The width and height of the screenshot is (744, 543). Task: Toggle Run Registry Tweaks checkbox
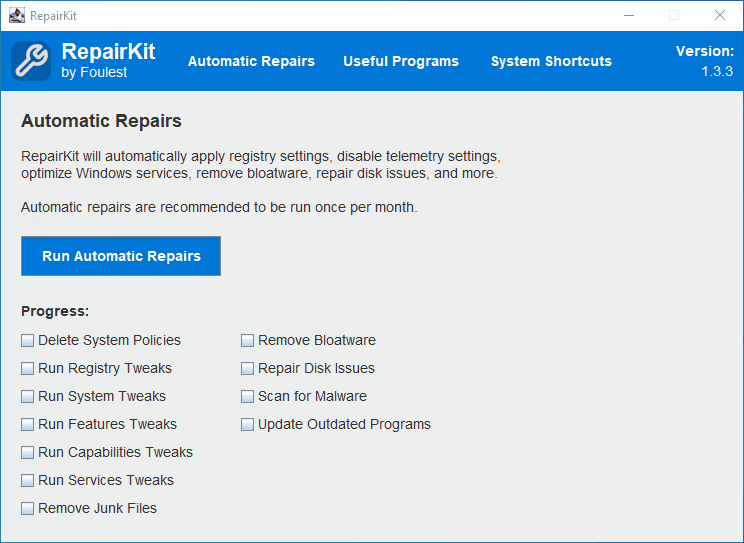tap(28, 368)
